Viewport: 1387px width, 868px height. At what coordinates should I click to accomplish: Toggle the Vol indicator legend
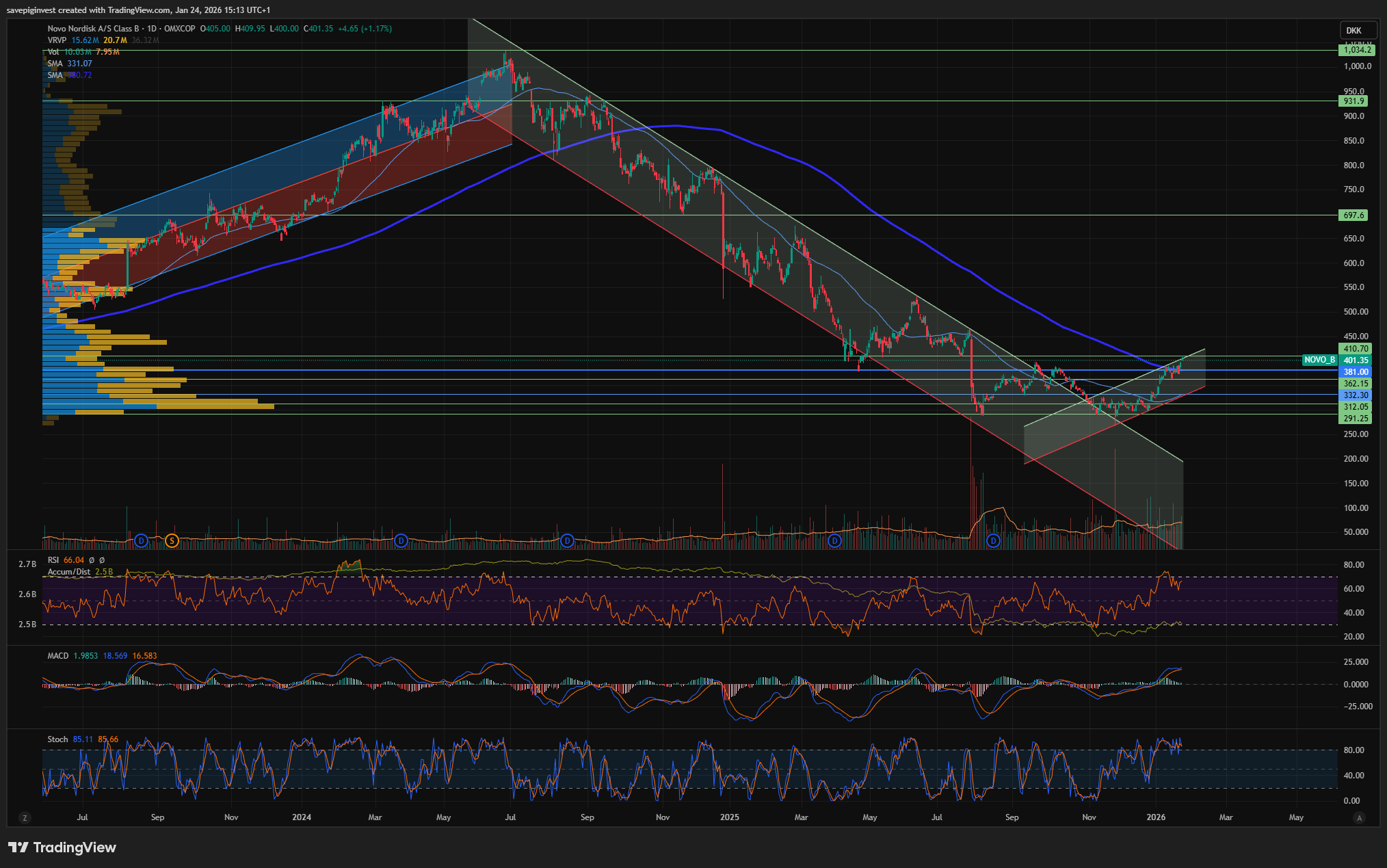[x=53, y=52]
